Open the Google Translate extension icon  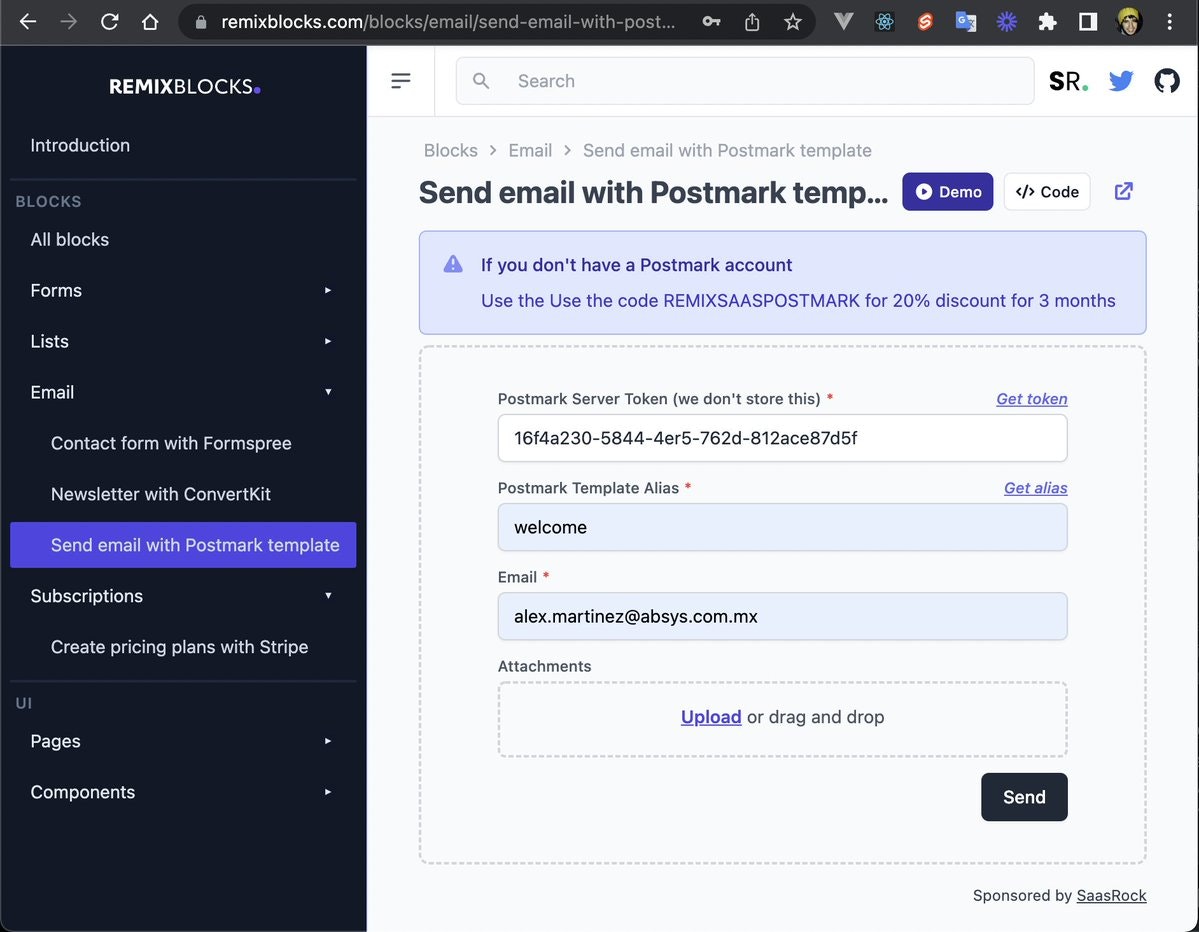coord(966,21)
